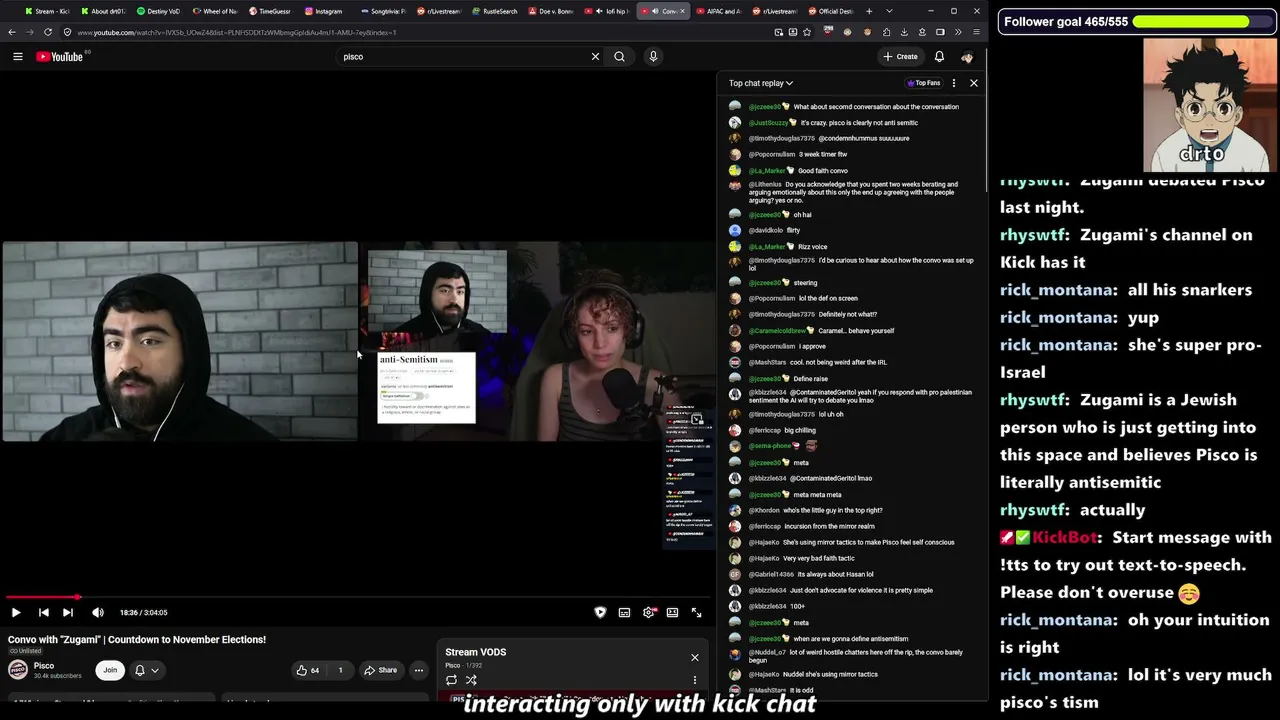Skip to next video in playlist
This screenshot has width=1280, height=720.
(x=68, y=612)
